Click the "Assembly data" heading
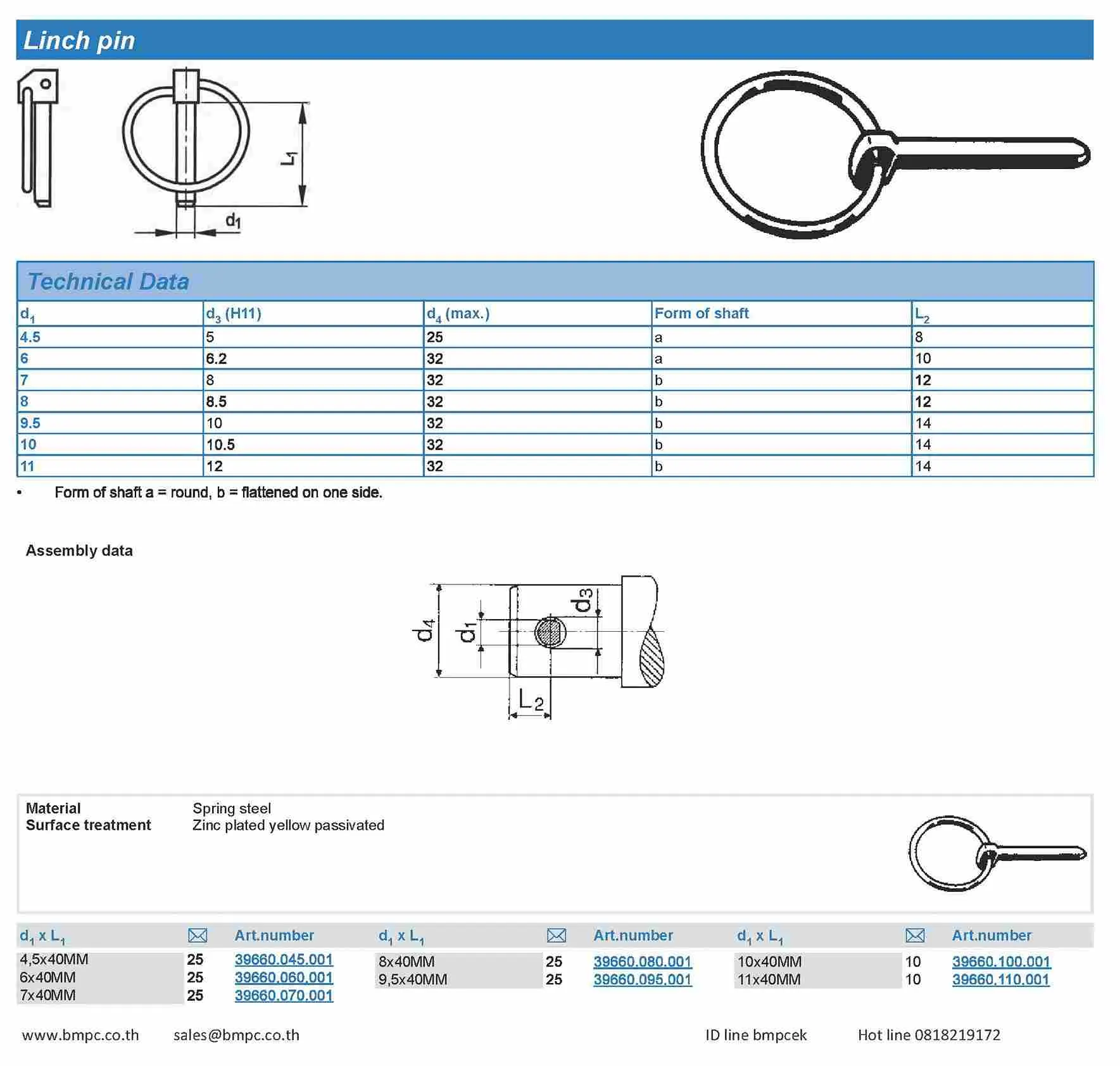The height and width of the screenshot is (1066, 1120). pyautogui.click(x=79, y=551)
